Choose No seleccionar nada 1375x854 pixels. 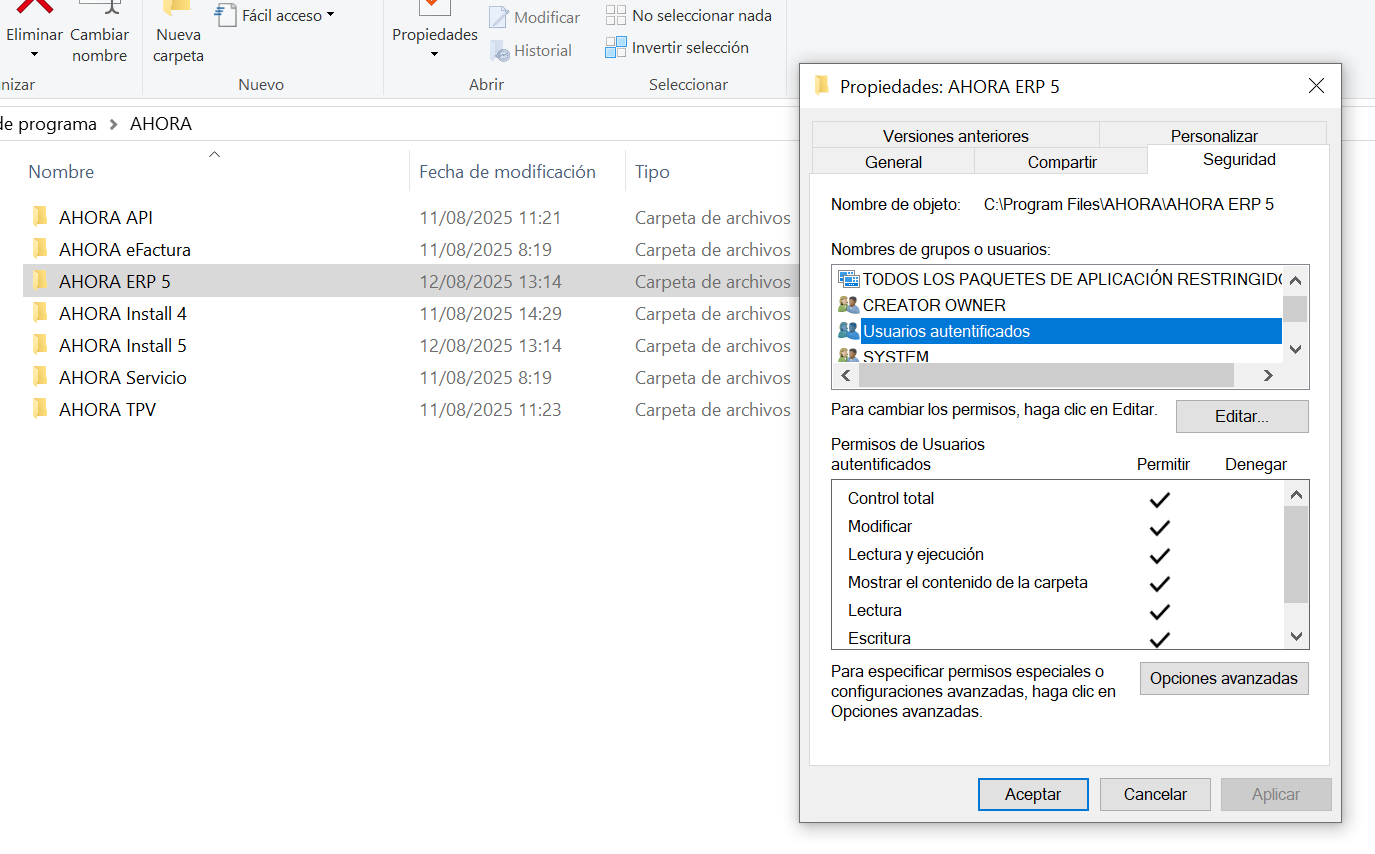click(x=688, y=16)
